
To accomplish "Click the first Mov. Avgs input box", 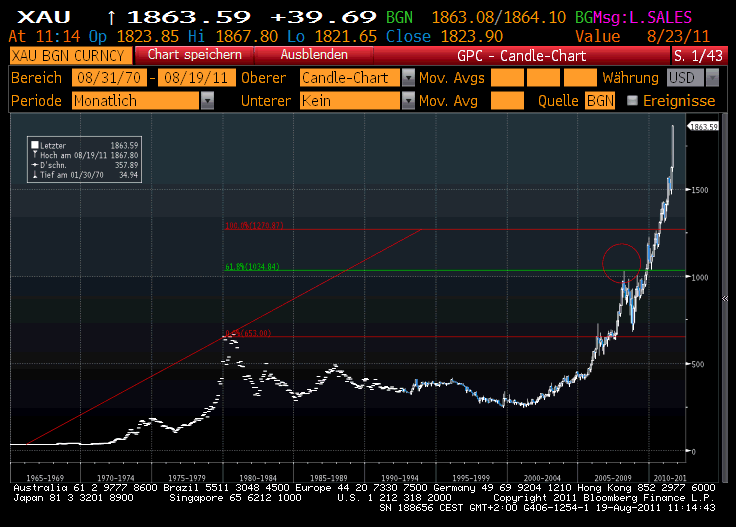I will tap(507, 77).
